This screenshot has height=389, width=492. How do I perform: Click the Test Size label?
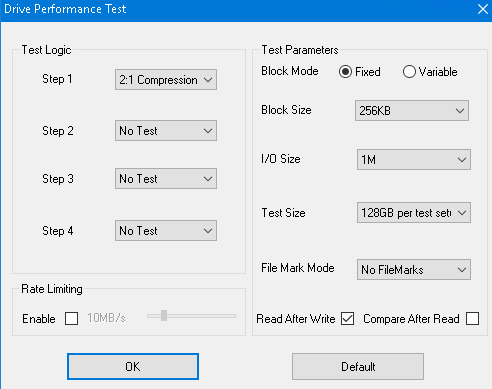[x=283, y=213]
